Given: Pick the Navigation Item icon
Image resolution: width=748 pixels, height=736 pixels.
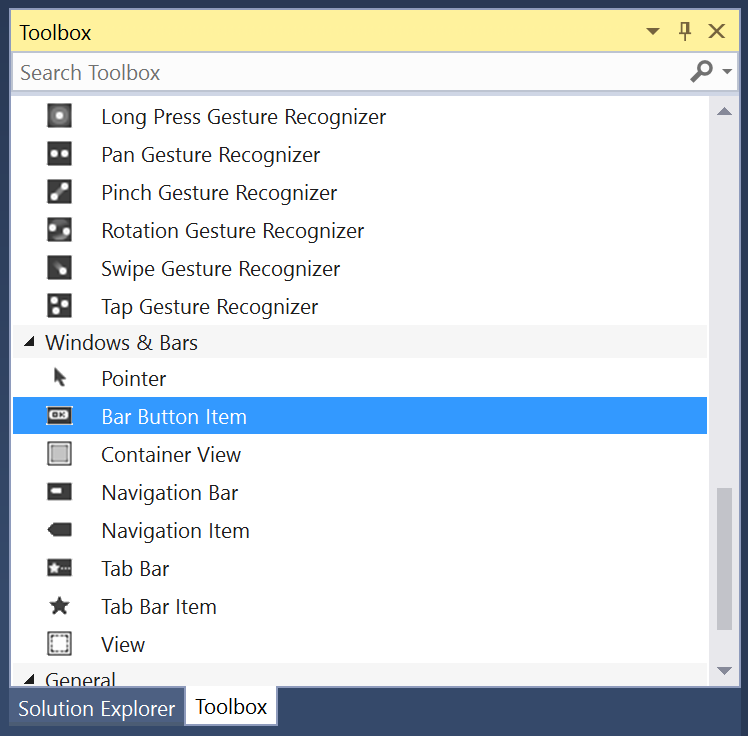Looking at the screenshot, I should [x=59, y=530].
